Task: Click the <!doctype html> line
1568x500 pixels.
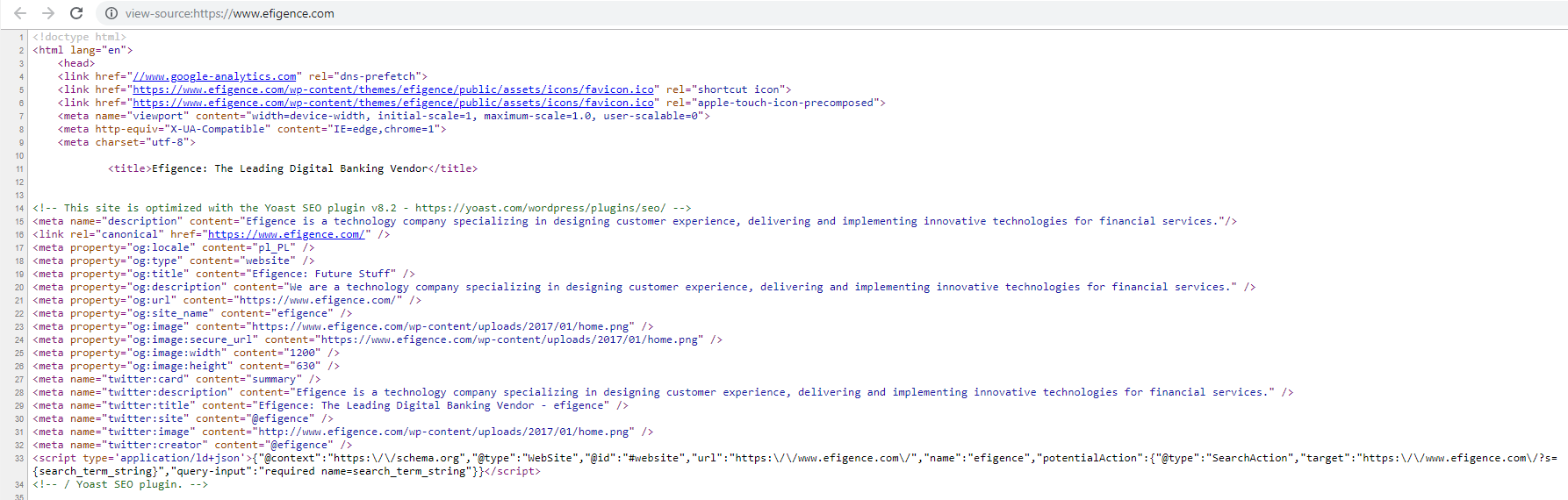Action: tap(80, 37)
